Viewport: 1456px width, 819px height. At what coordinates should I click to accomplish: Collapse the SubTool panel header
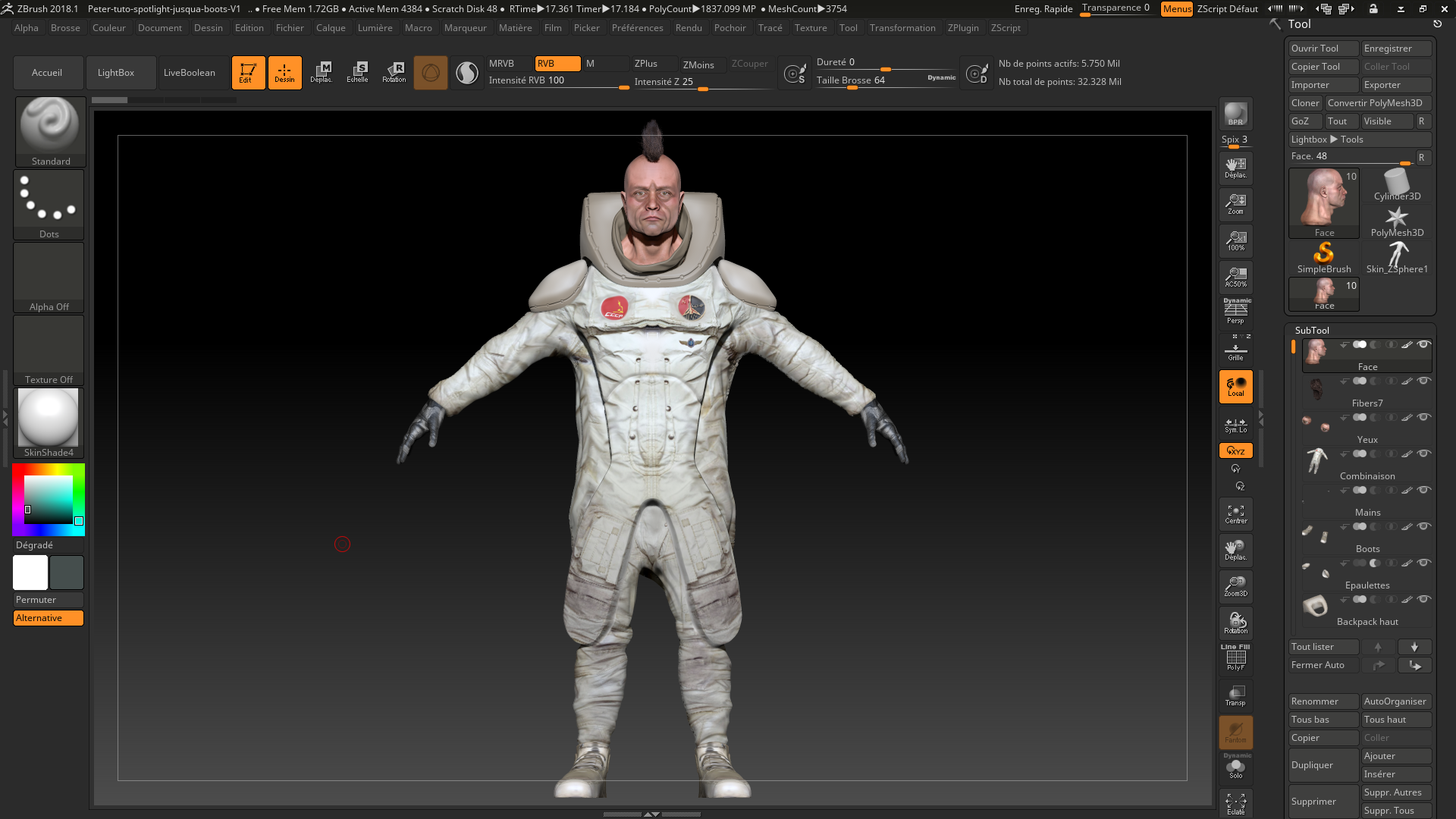pyautogui.click(x=1312, y=330)
